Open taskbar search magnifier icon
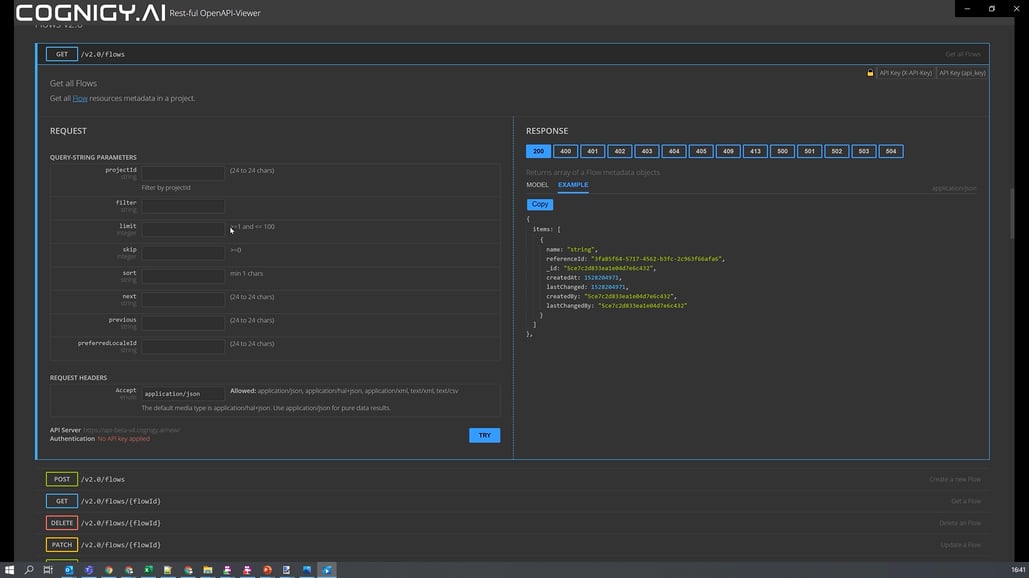The width and height of the screenshot is (1029, 578). point(29,570)
